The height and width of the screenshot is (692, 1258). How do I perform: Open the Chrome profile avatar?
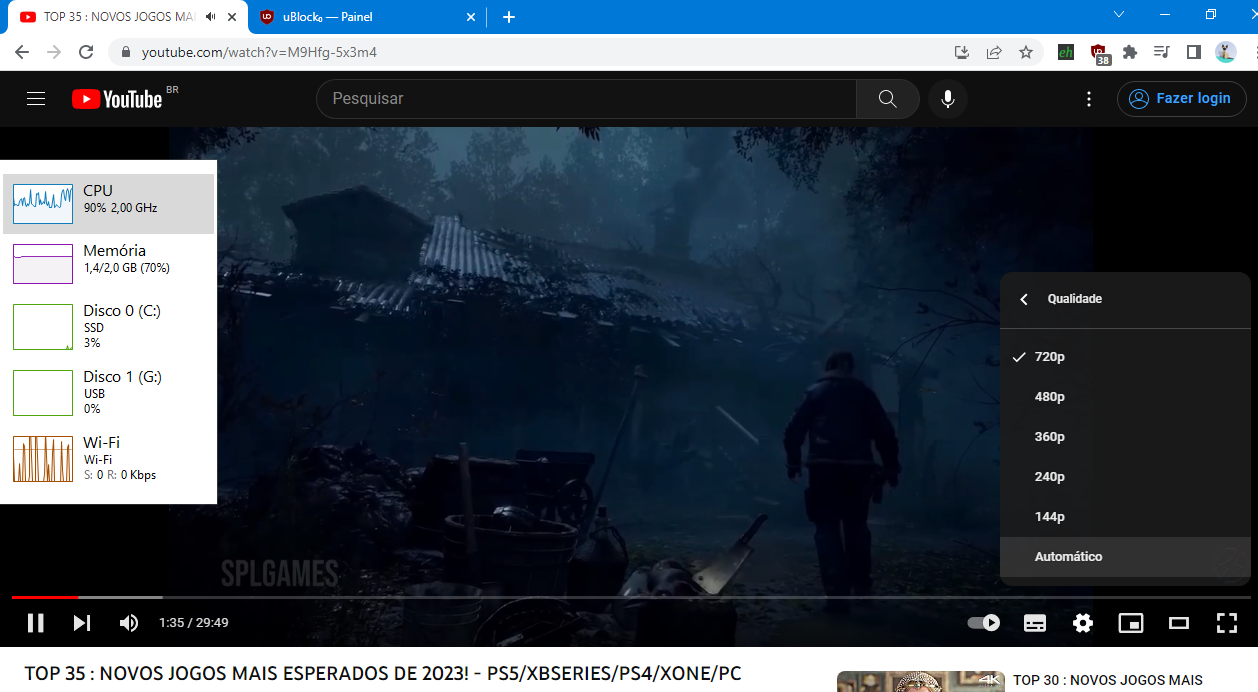point(1225,52)
